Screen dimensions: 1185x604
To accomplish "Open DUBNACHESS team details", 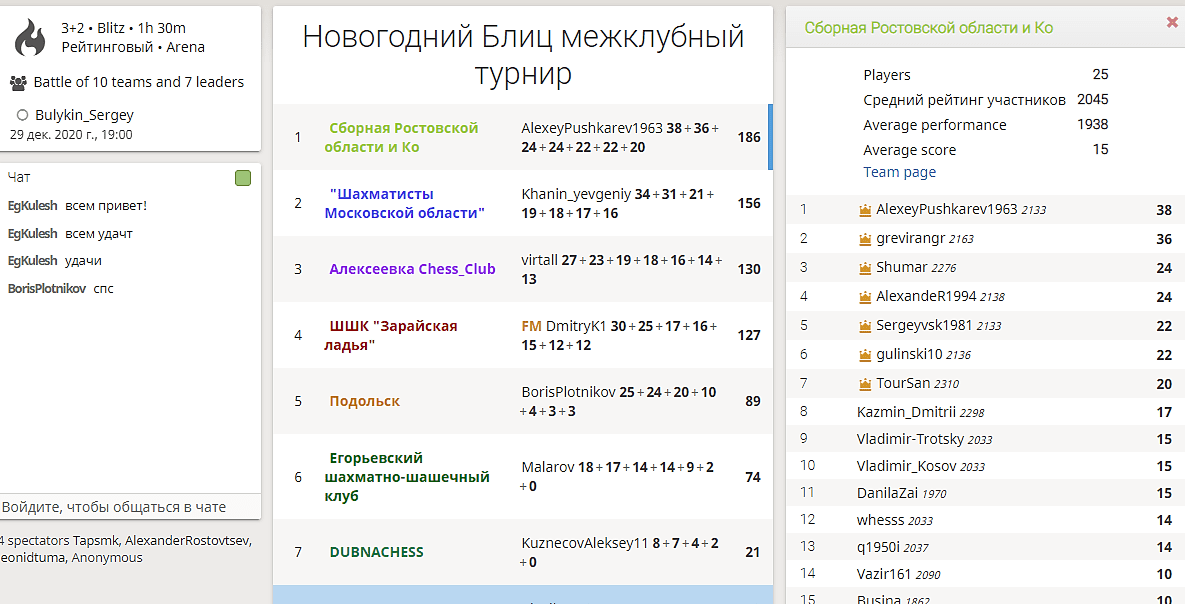I will 376,552.
